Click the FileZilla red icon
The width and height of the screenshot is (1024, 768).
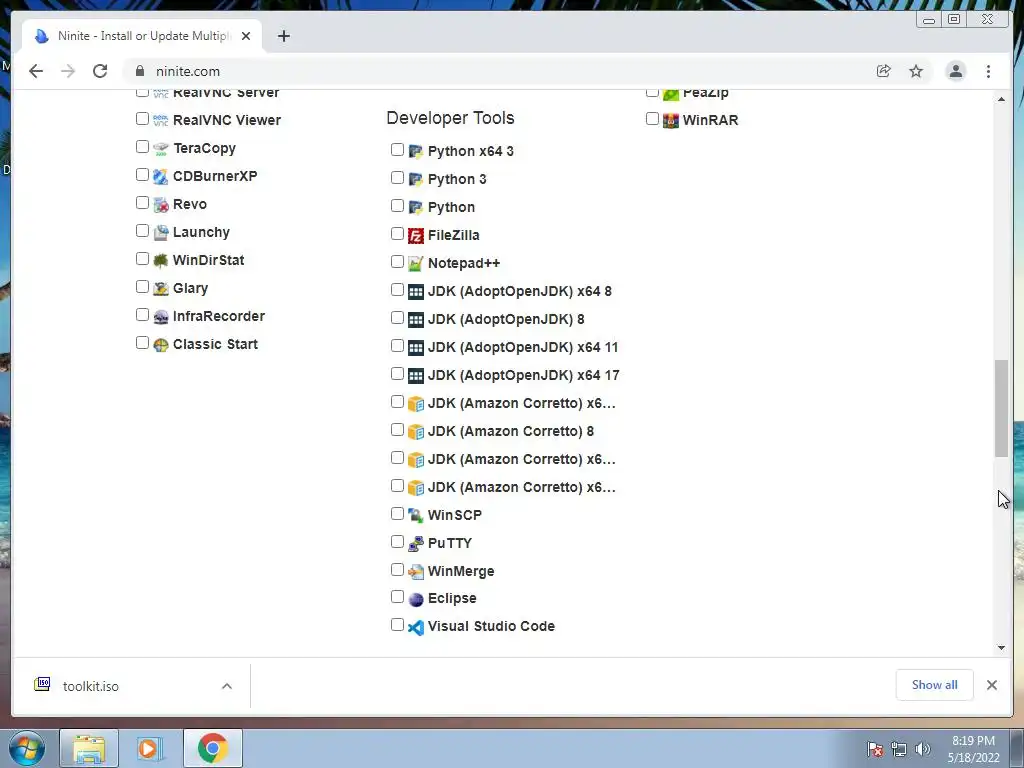pos(415,236)
